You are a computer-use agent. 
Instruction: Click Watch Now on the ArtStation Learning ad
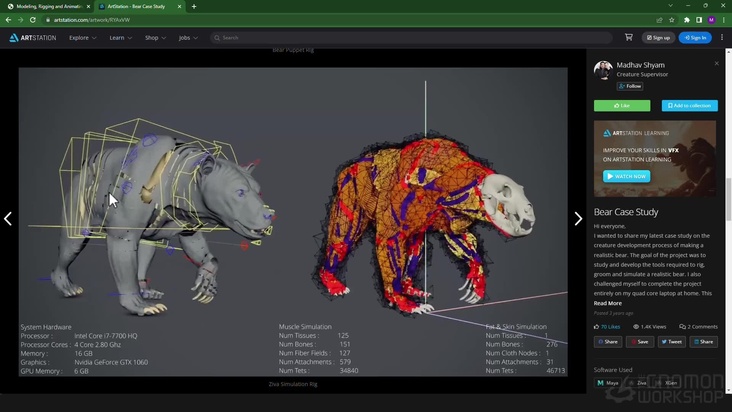click(x=626, y=176)
